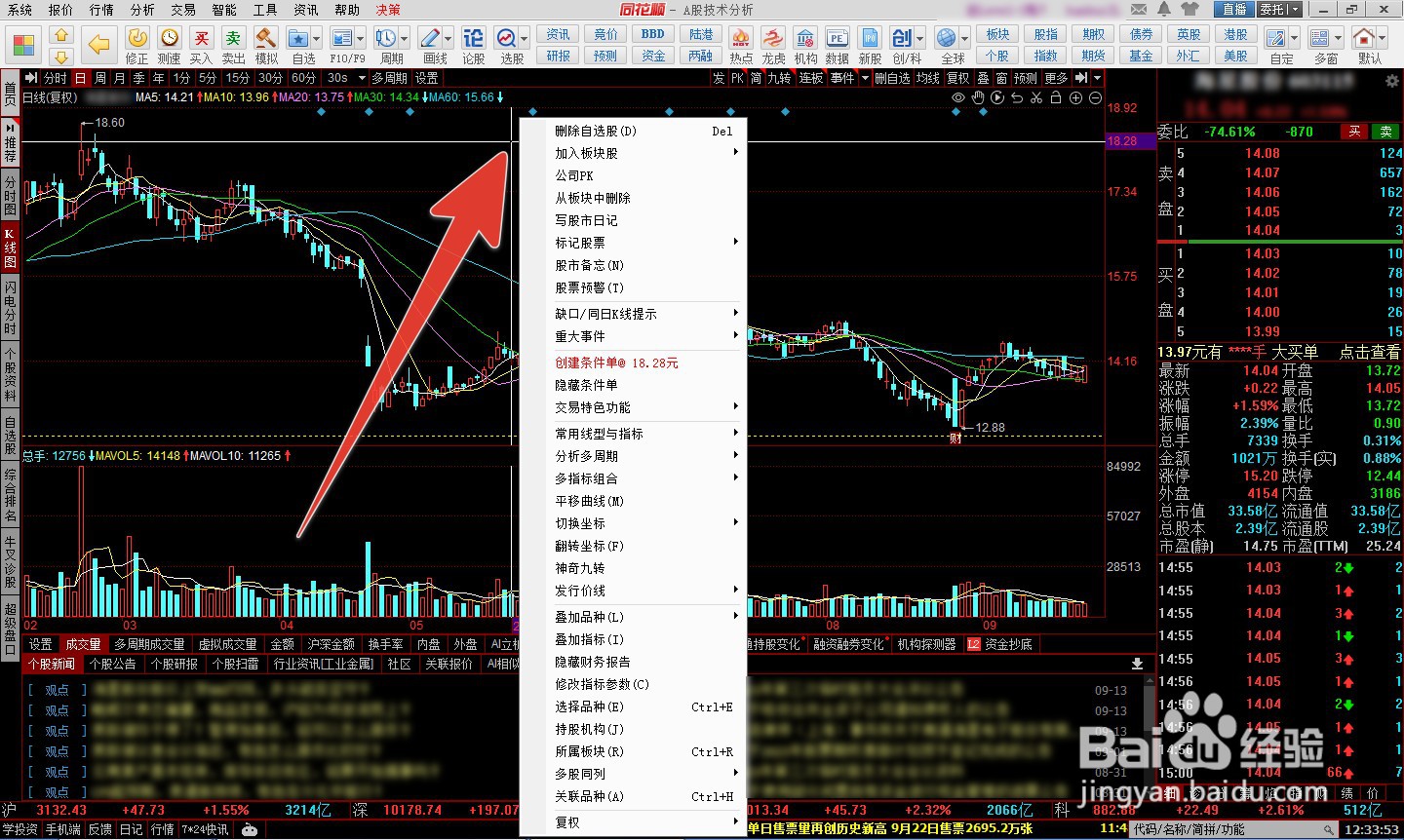Click the 港股 market button
The width and height of the screenshot is (1404, 840).
point(1236,34)
